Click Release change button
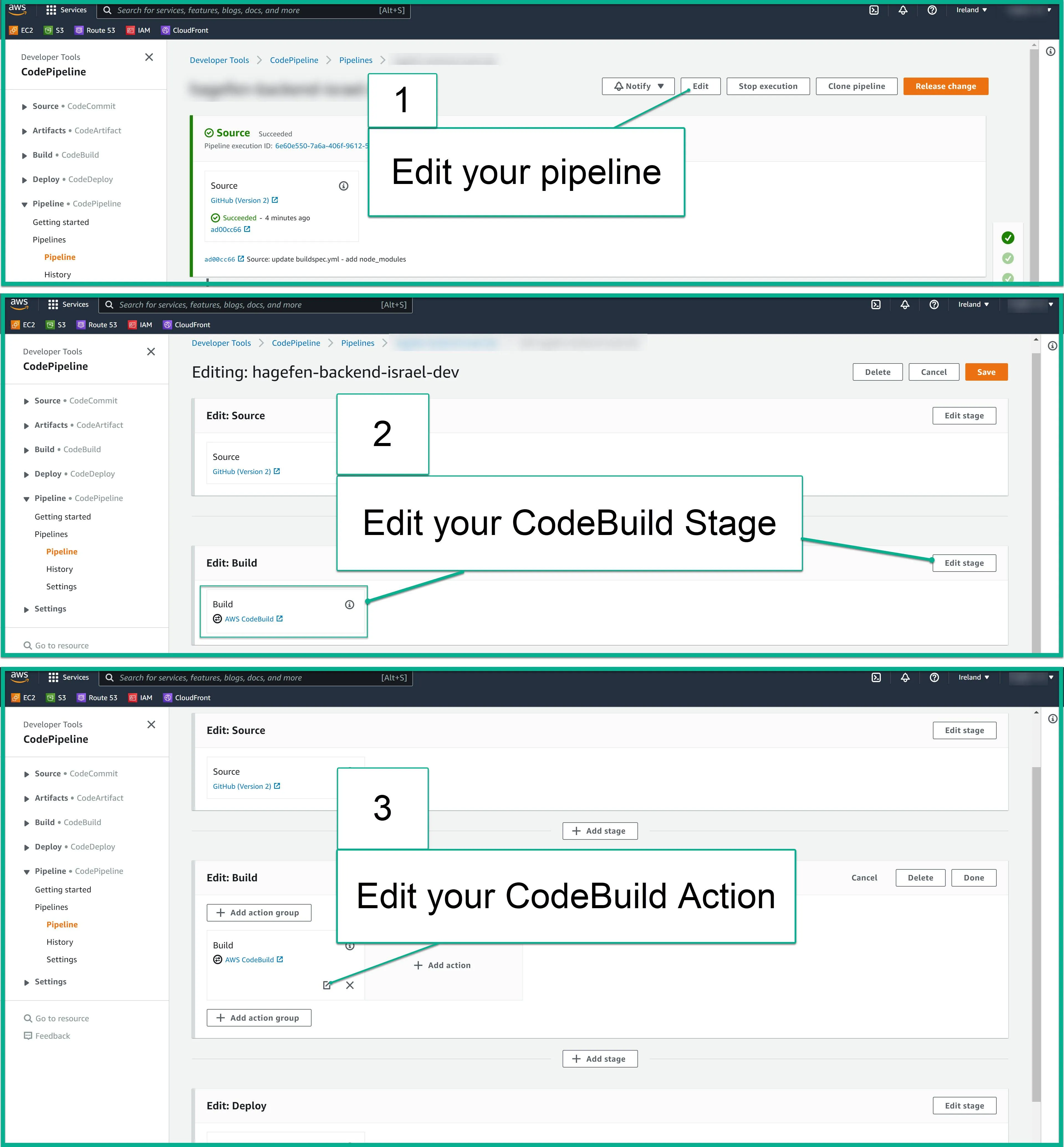The height and width of the screenshot is (1147, 1064). [945, 86]
